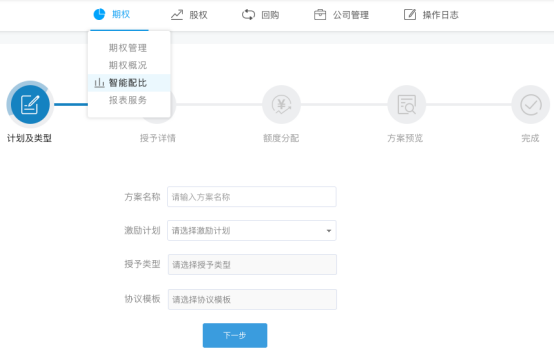Click the 方案预览 step label

pos(405,138)
